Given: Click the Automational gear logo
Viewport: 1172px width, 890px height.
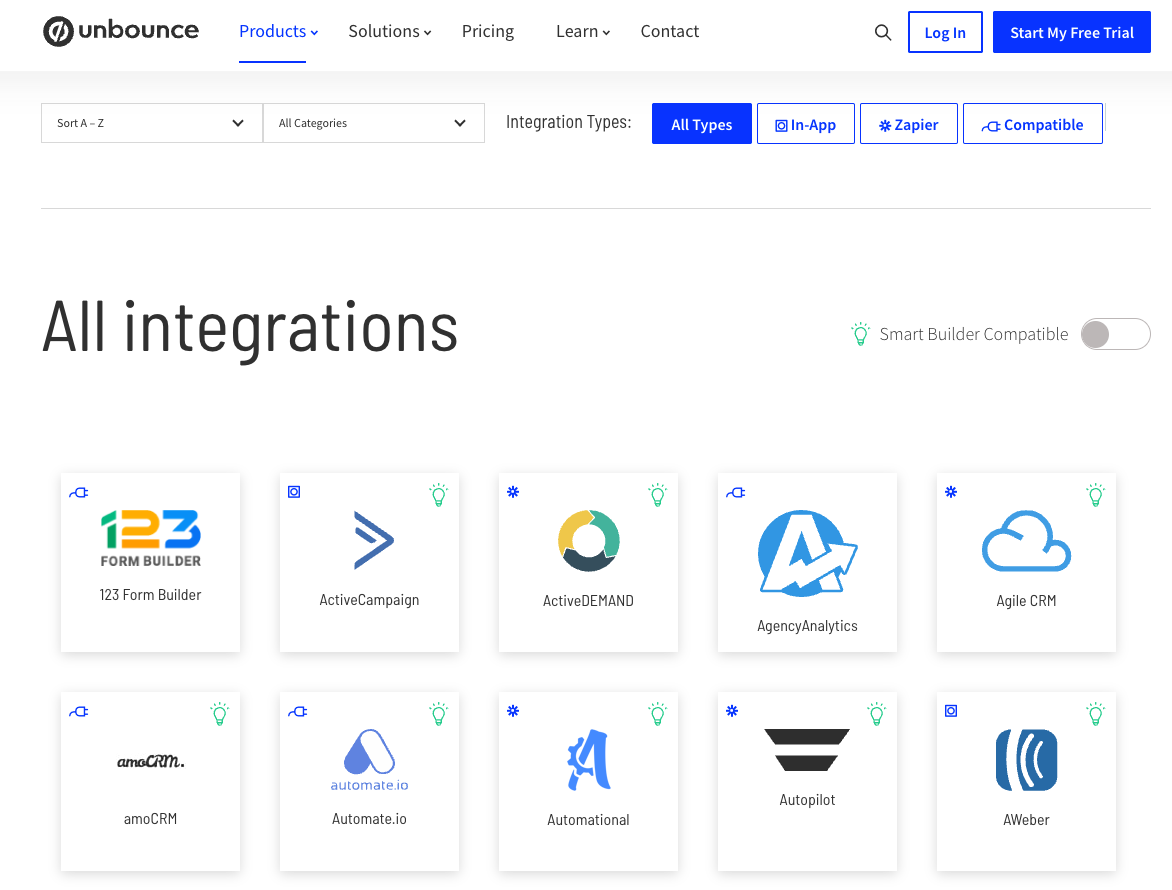Looking at the screenshot, I should [589, 760].
